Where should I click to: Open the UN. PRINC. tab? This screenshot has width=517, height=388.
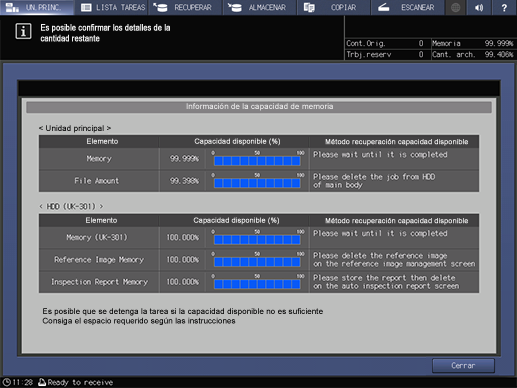pos(37,7)
